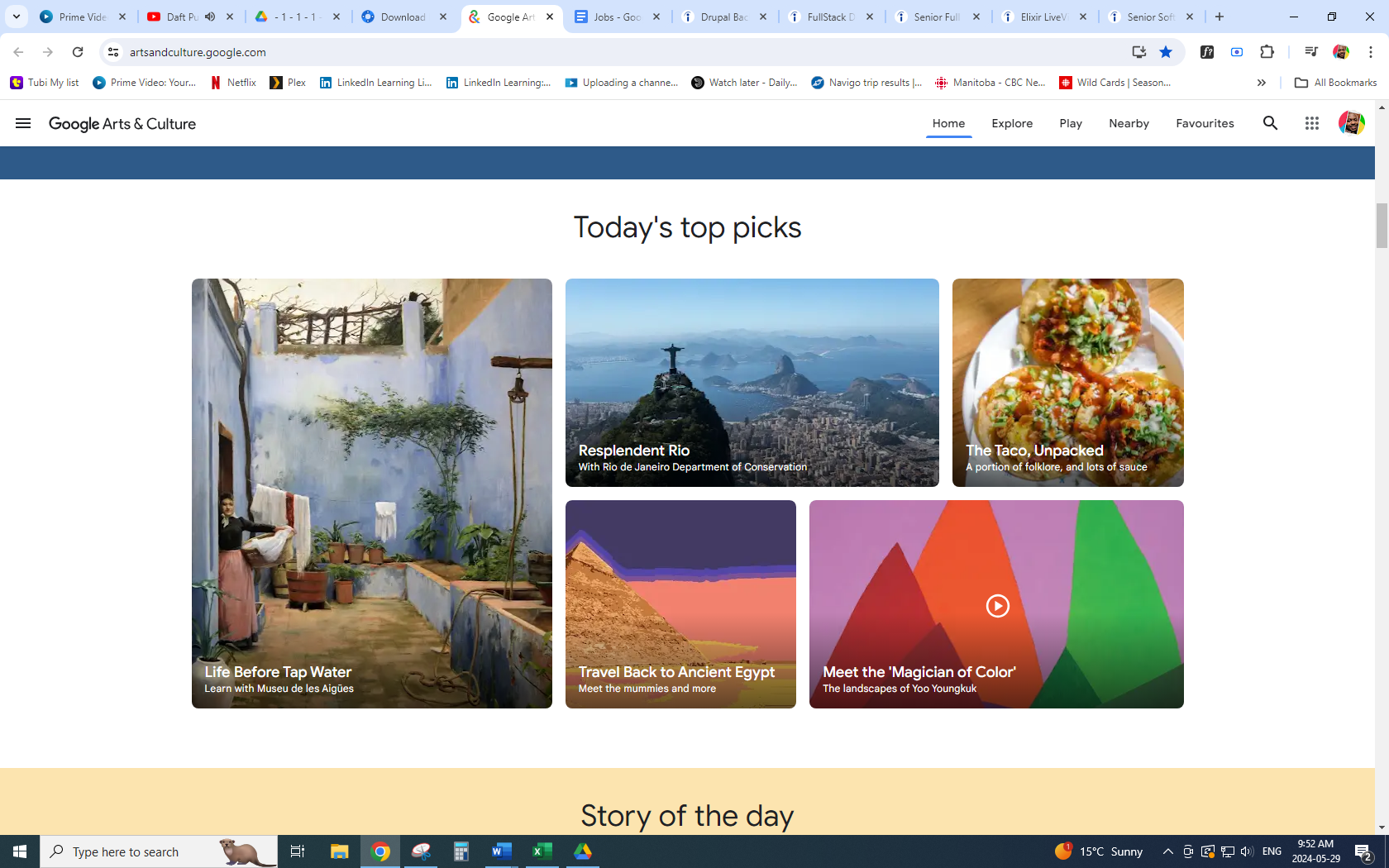Go to the Explore tab
This screenshot has height=868, width=1389.
coord(1012,123)
